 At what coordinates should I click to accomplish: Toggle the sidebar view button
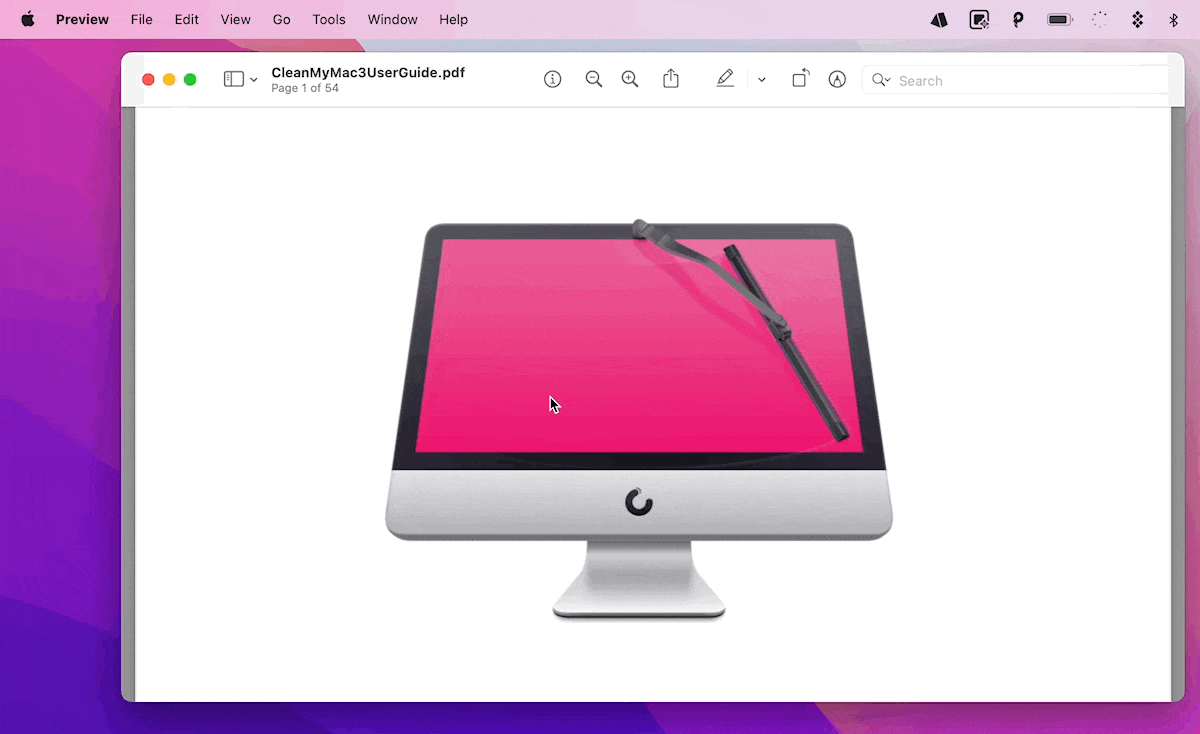point(233,79)
